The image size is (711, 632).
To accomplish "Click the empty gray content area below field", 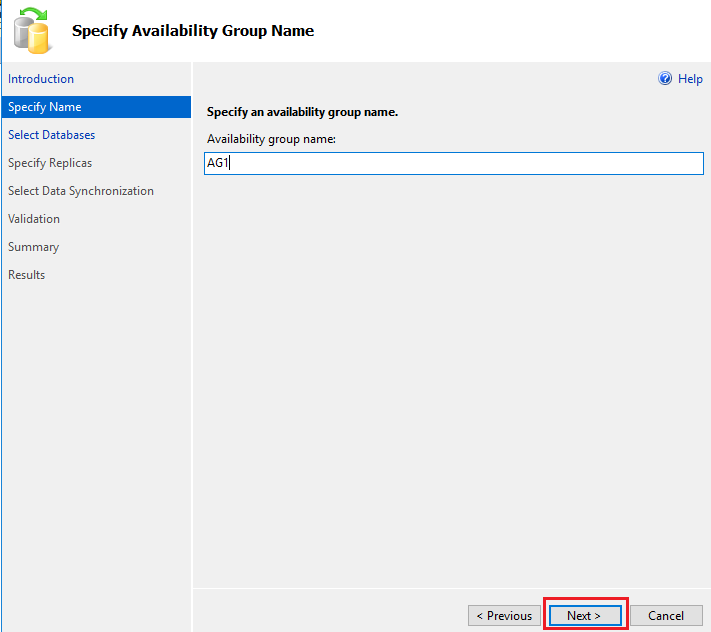I will pos(450,380).
